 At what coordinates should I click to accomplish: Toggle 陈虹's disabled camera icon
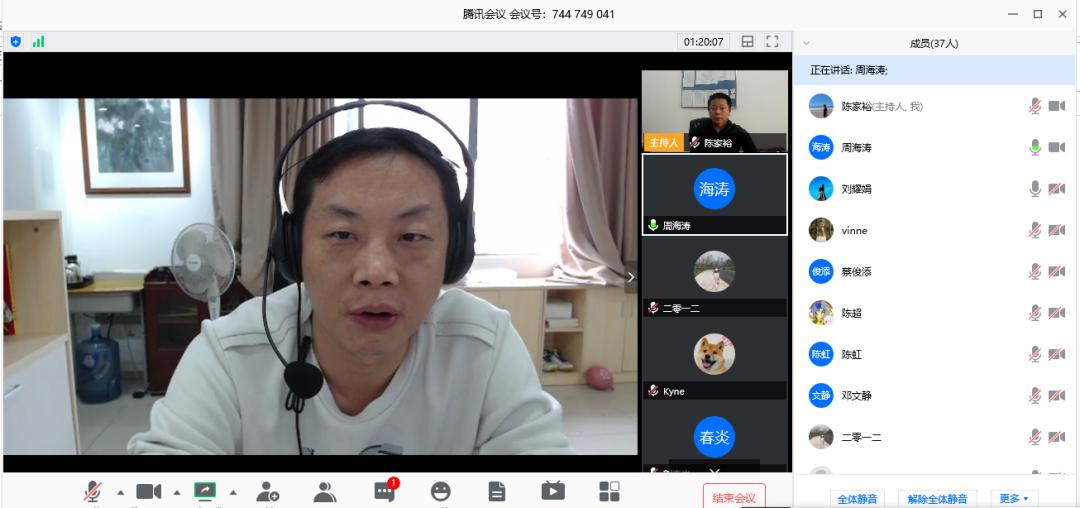coord(1057,354)
